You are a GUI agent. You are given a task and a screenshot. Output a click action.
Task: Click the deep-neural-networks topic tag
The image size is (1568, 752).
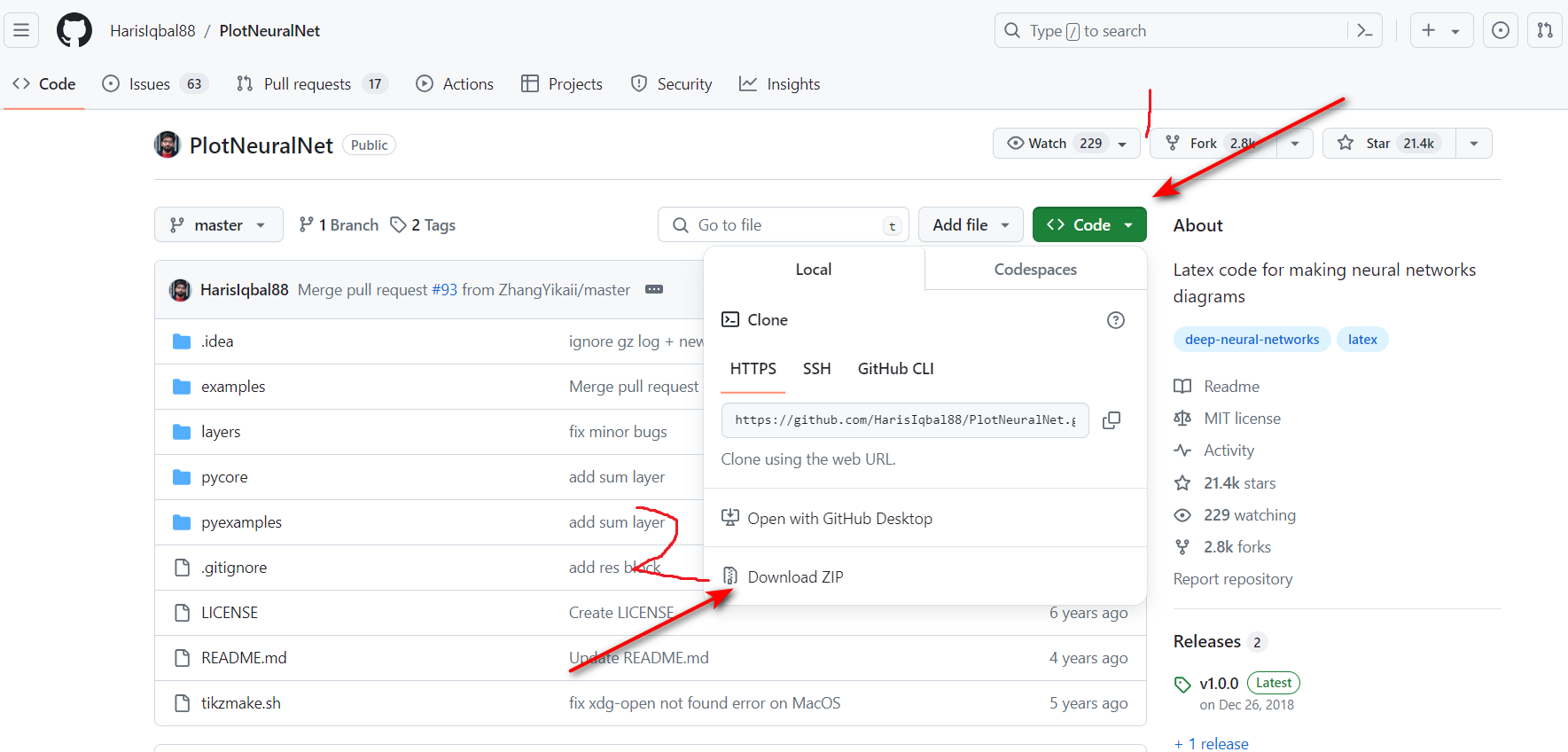click(x=1252, y=340)
